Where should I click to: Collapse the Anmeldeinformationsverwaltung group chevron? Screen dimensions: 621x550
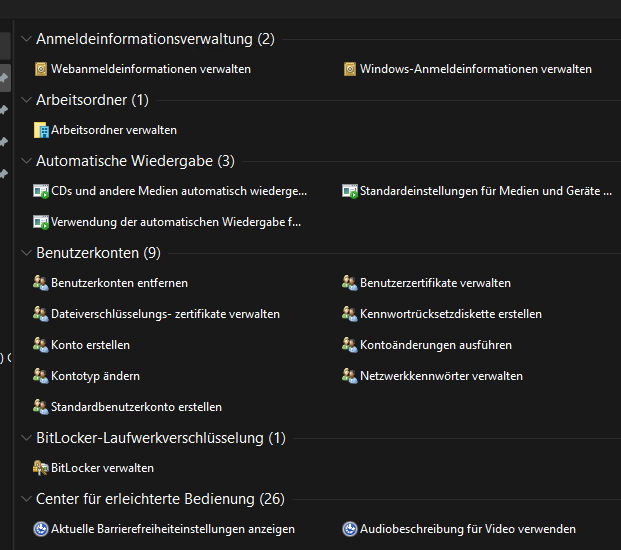pyautogui.click(x=27, y=39)
